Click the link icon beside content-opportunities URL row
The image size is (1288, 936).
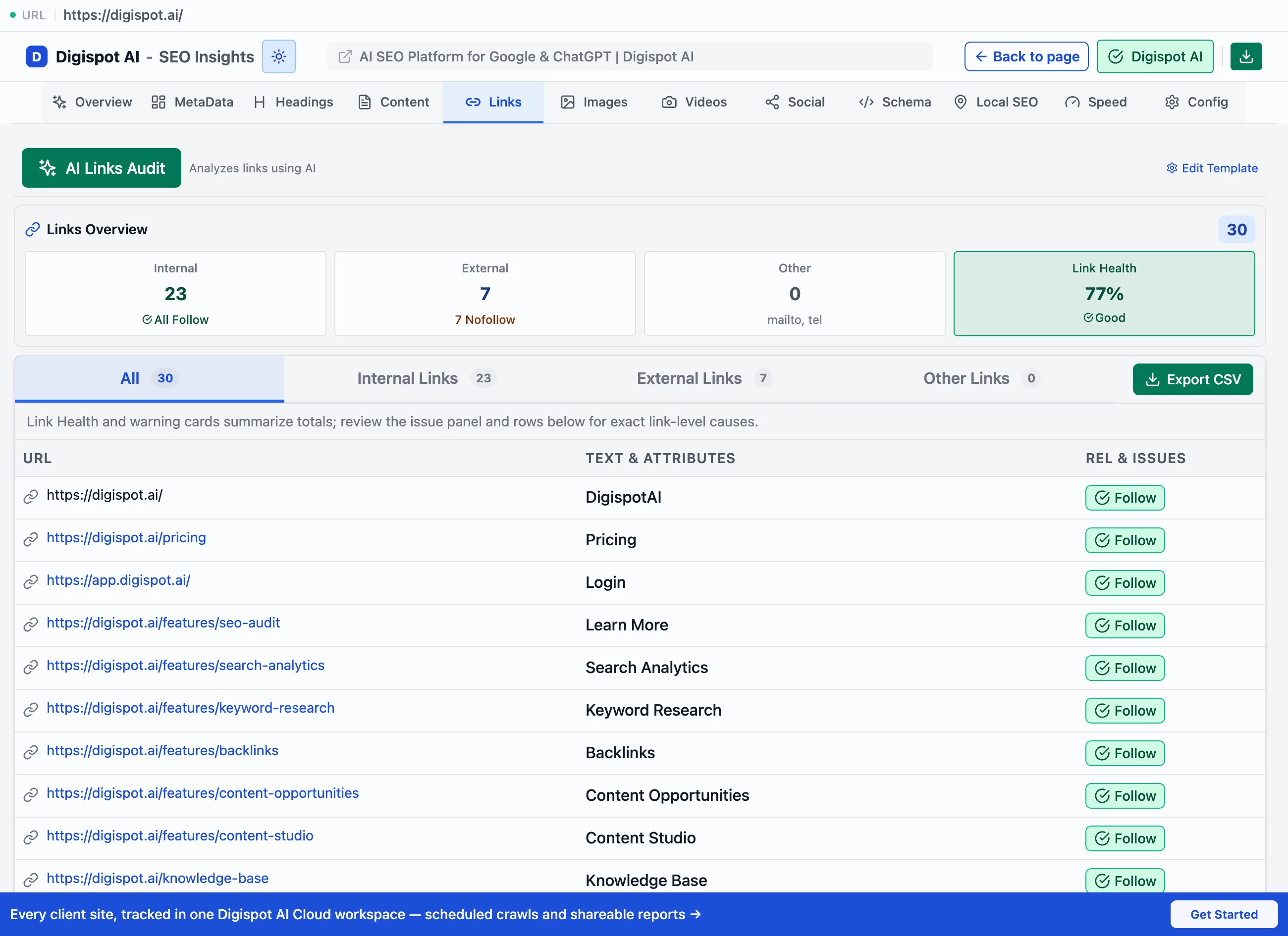[31, 795]
